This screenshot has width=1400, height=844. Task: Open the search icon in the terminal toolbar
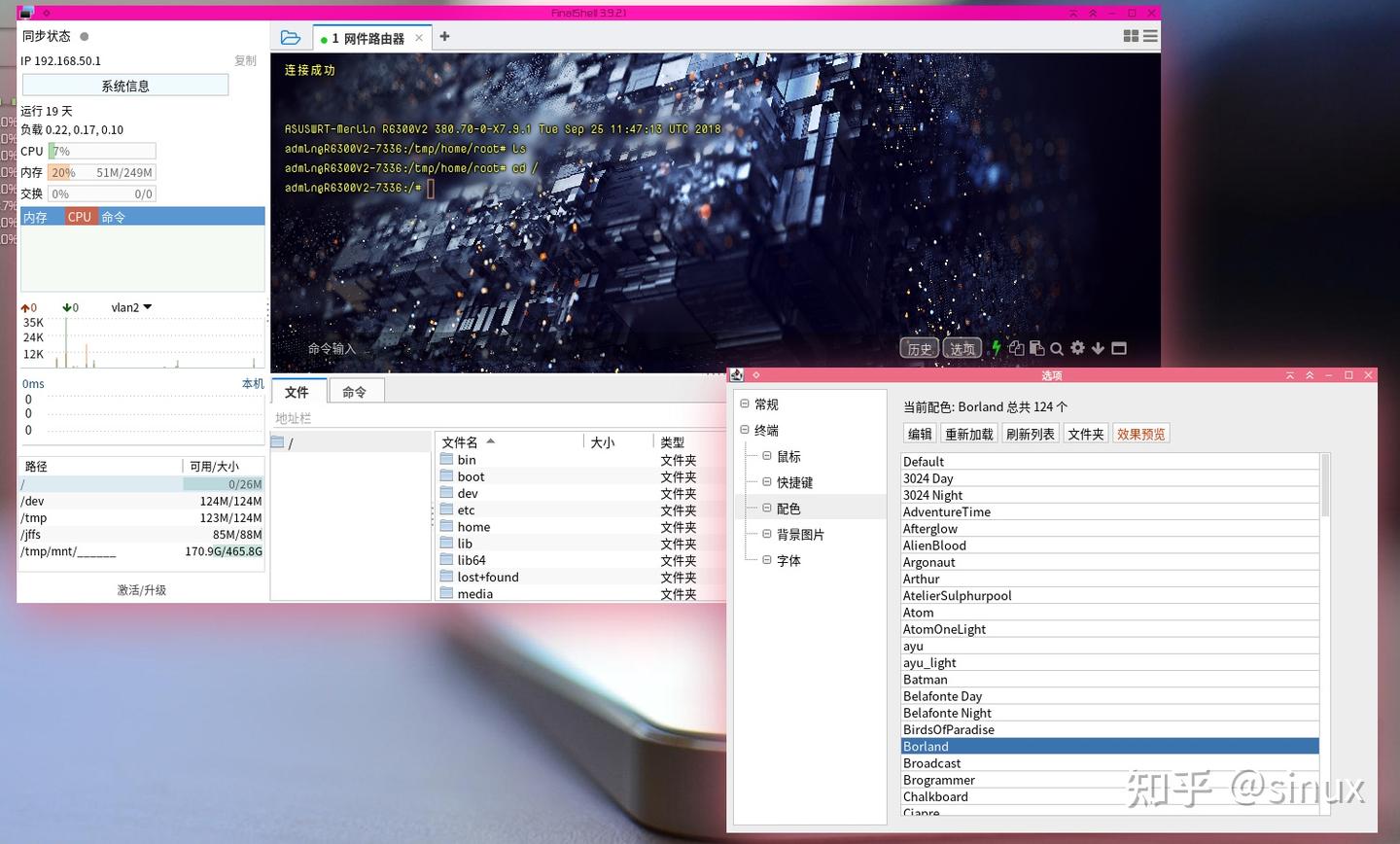pos(1057,347)
